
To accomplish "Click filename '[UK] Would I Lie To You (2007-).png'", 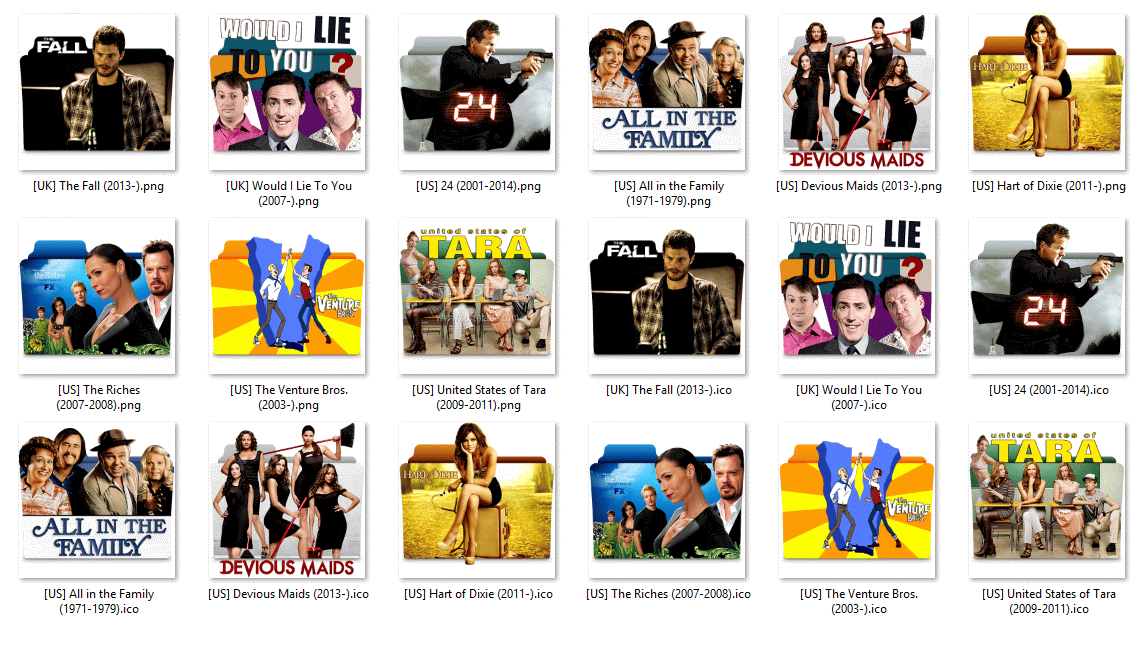I will (289, 193).
